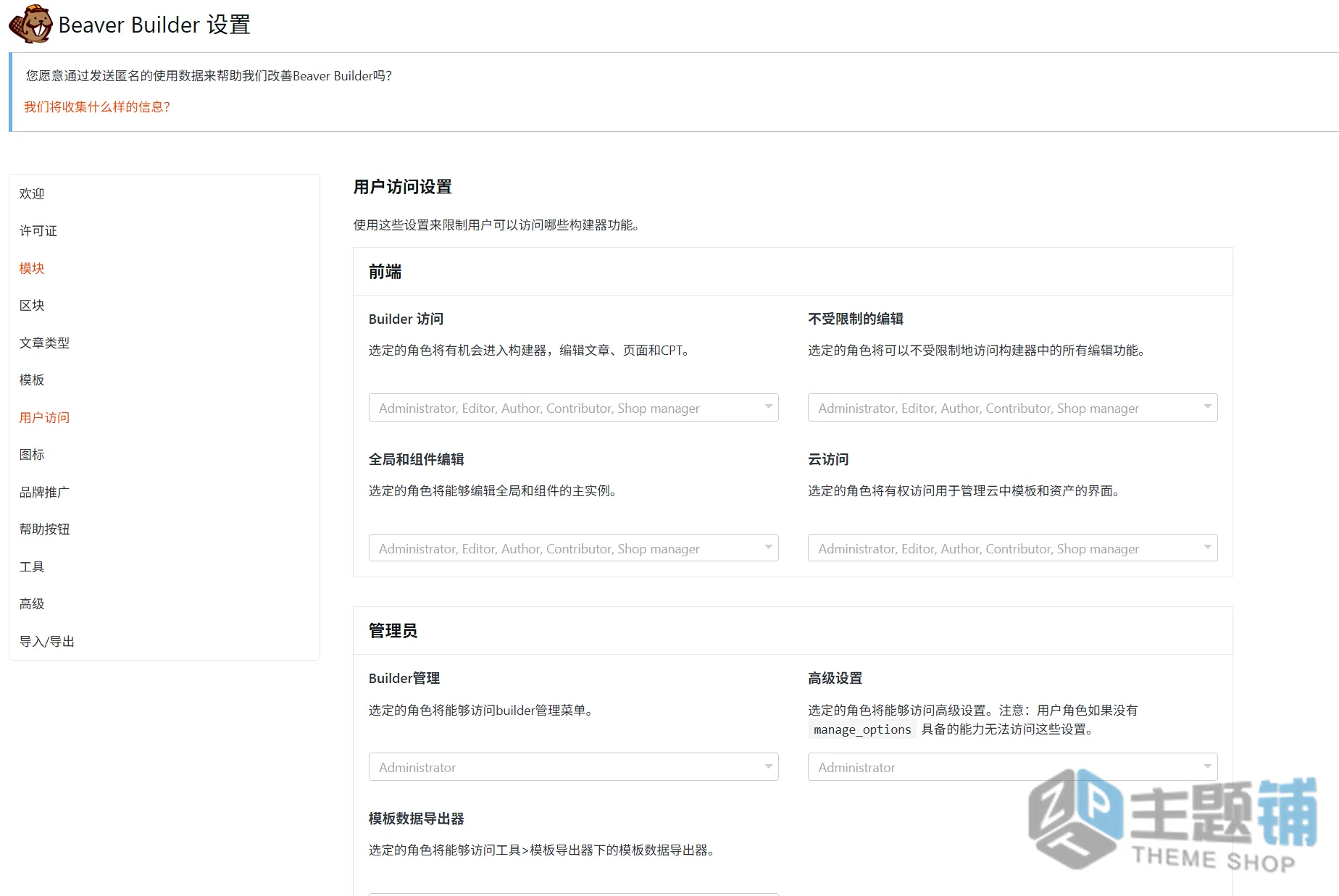This screenshot has width=1339, height=896.
Task: Click the 管理员 section heading
Action: tap(393, 631)
